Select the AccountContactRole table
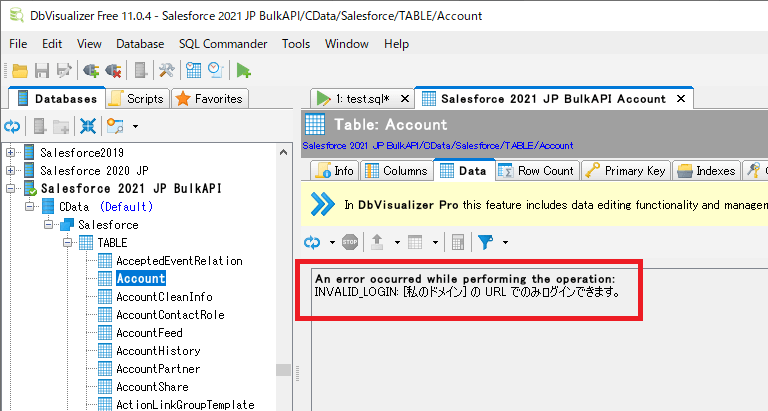The image size is (768, 411). coord(170,314)
